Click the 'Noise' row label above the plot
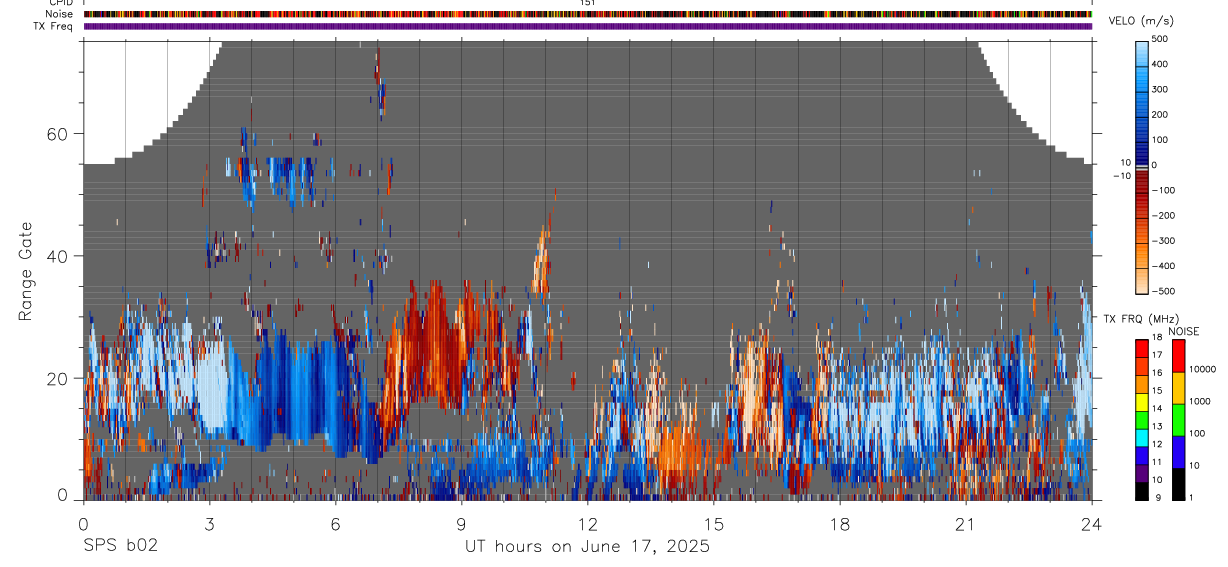The image size is (1228, 567). pyautogui.click(x=59, y=14)
